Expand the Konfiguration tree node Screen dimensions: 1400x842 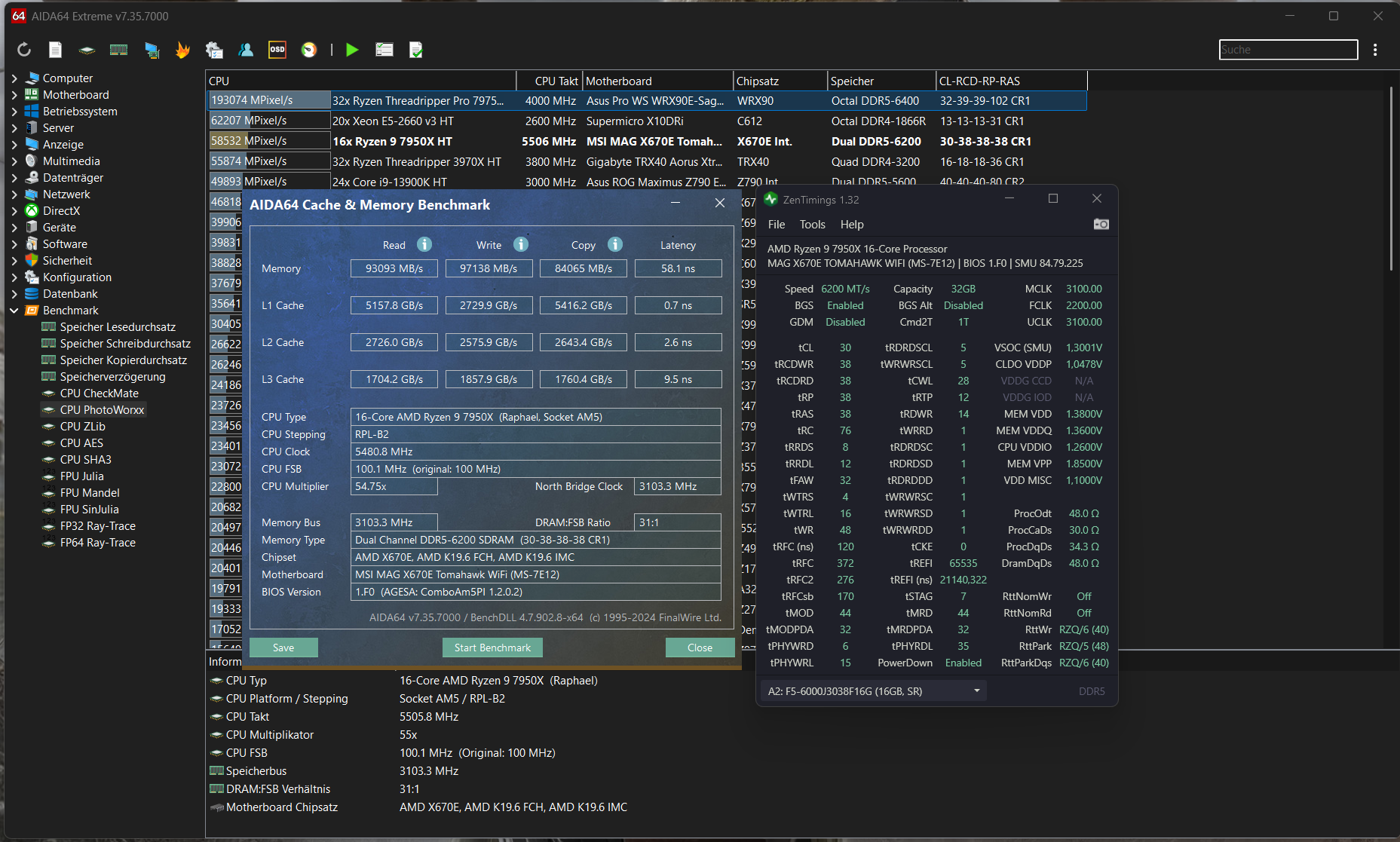click(x=14, y=277)
